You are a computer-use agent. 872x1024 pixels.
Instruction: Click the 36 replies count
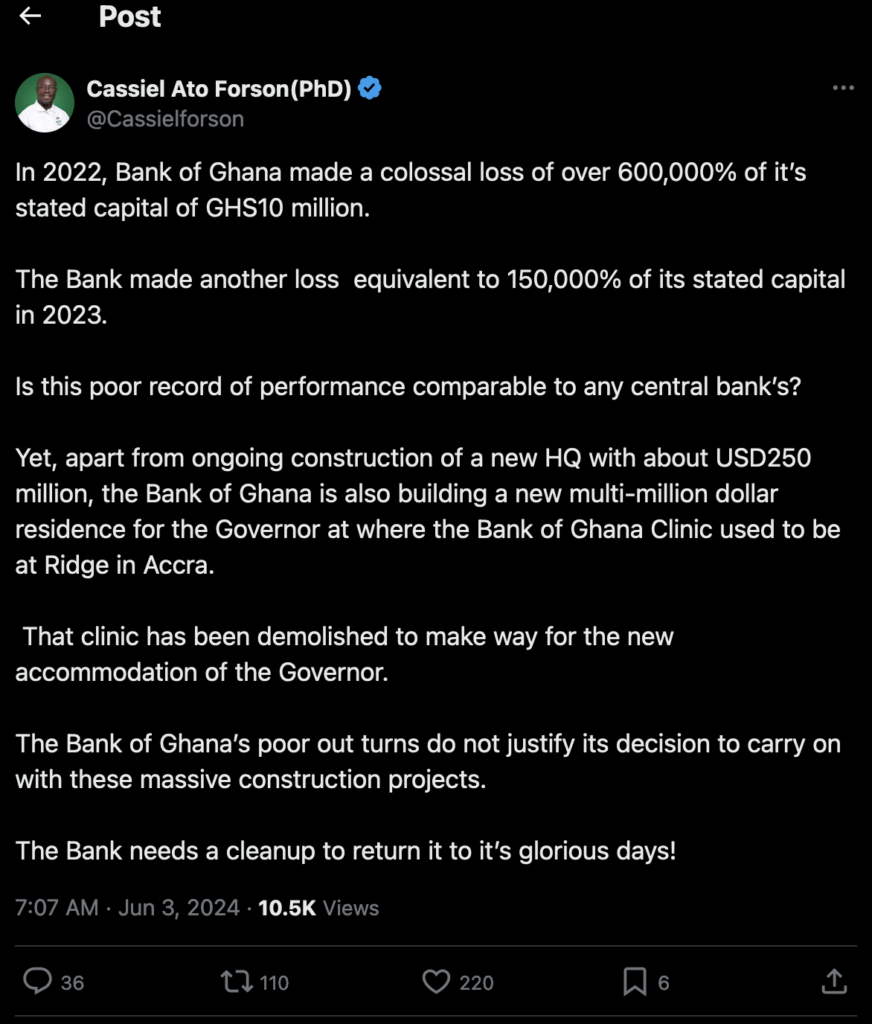coord(72,983)
